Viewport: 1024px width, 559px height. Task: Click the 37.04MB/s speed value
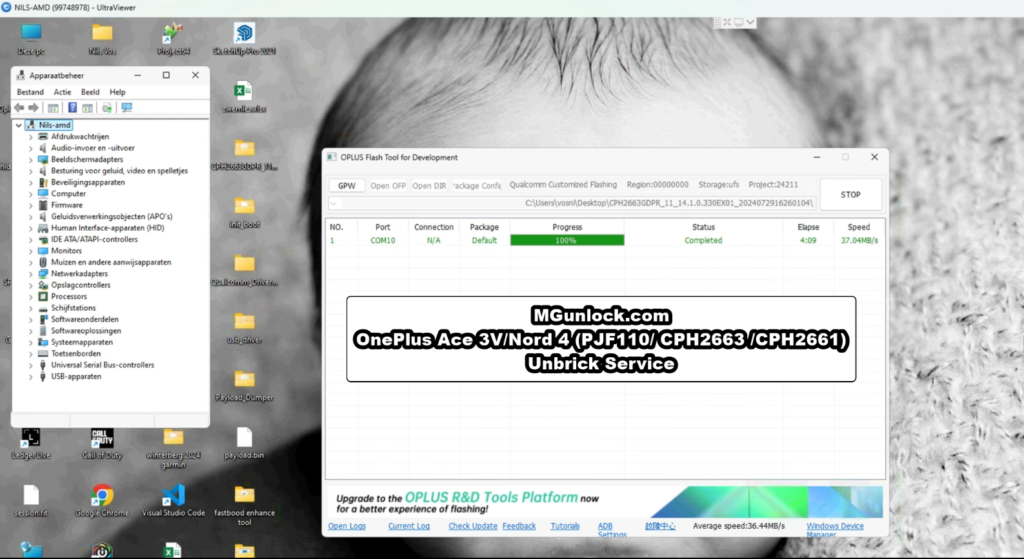(859, 240)
